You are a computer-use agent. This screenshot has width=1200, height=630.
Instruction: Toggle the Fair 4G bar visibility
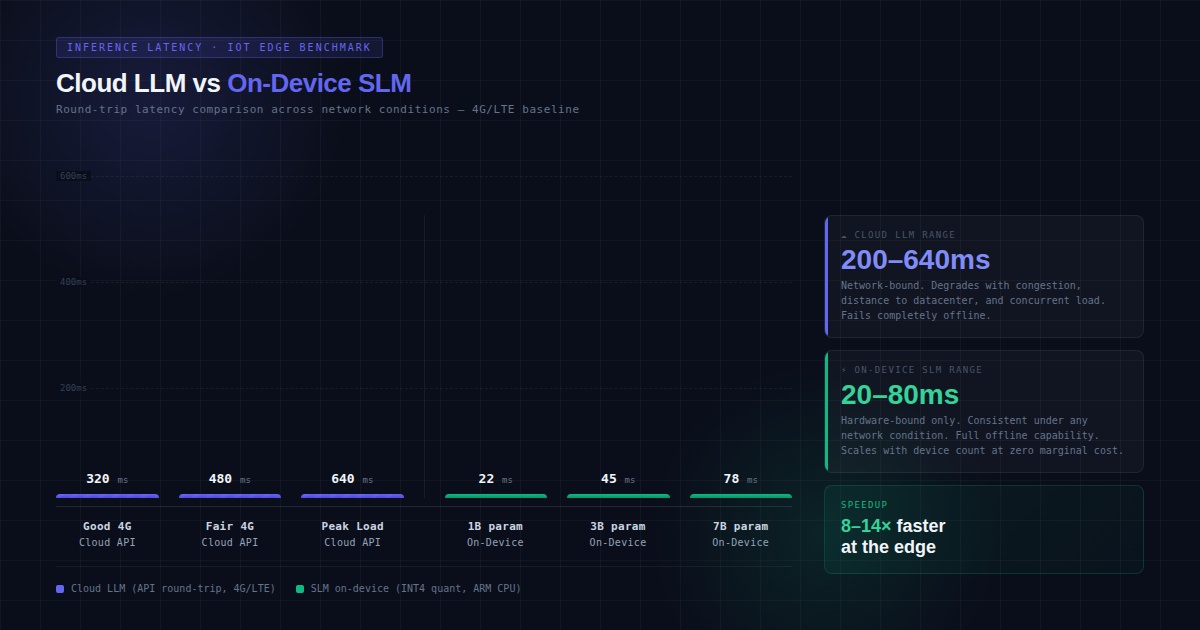point(230,495)
